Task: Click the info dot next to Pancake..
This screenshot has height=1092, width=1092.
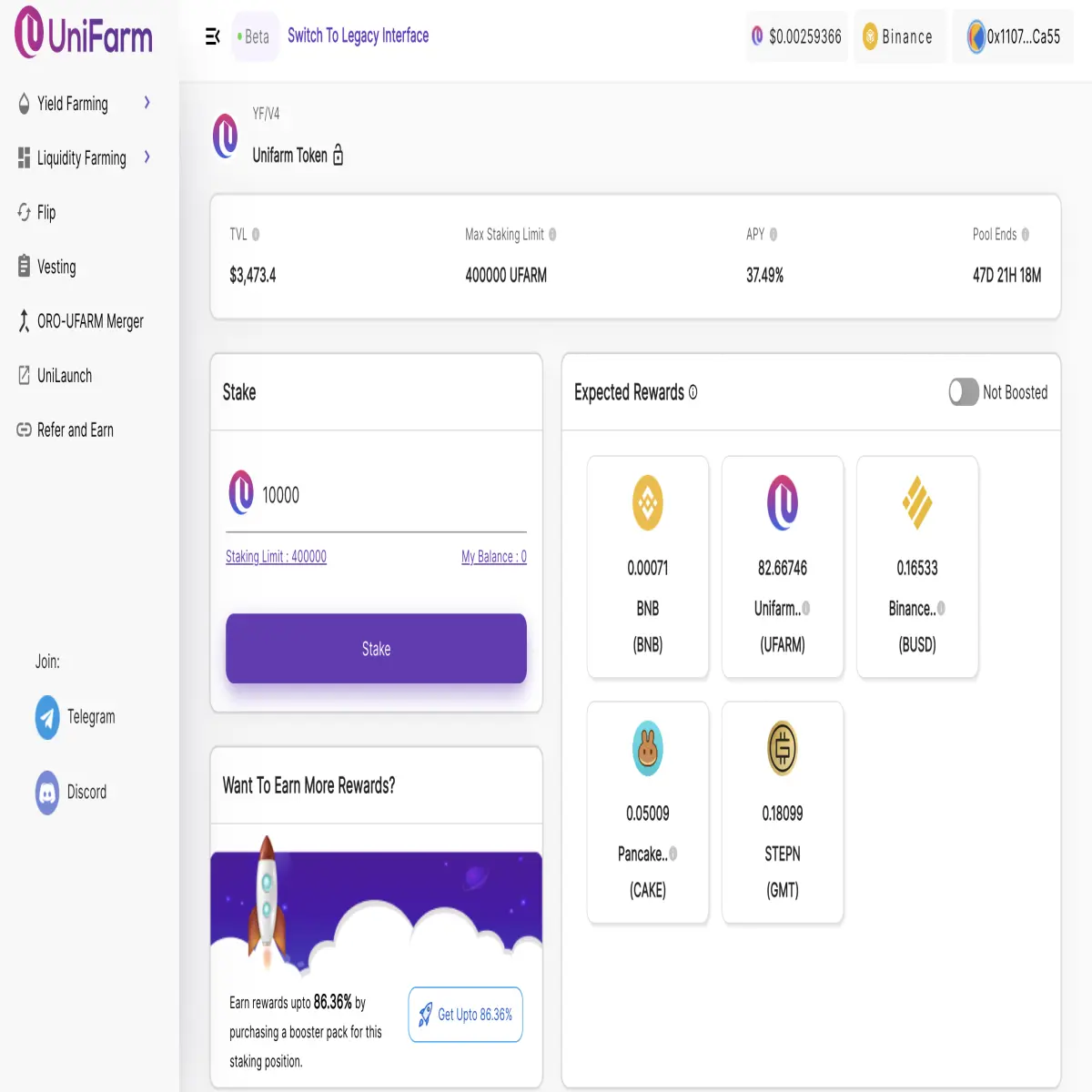Action: click(672, 854)
